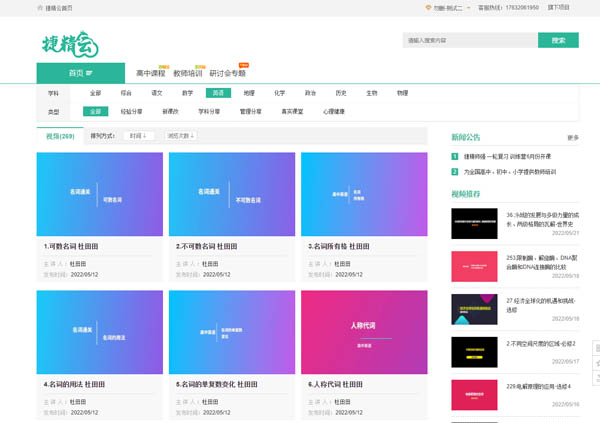Screen dimensions: 600x423
Task: Select 经验分享 type filter
Action: coord(133,112)
